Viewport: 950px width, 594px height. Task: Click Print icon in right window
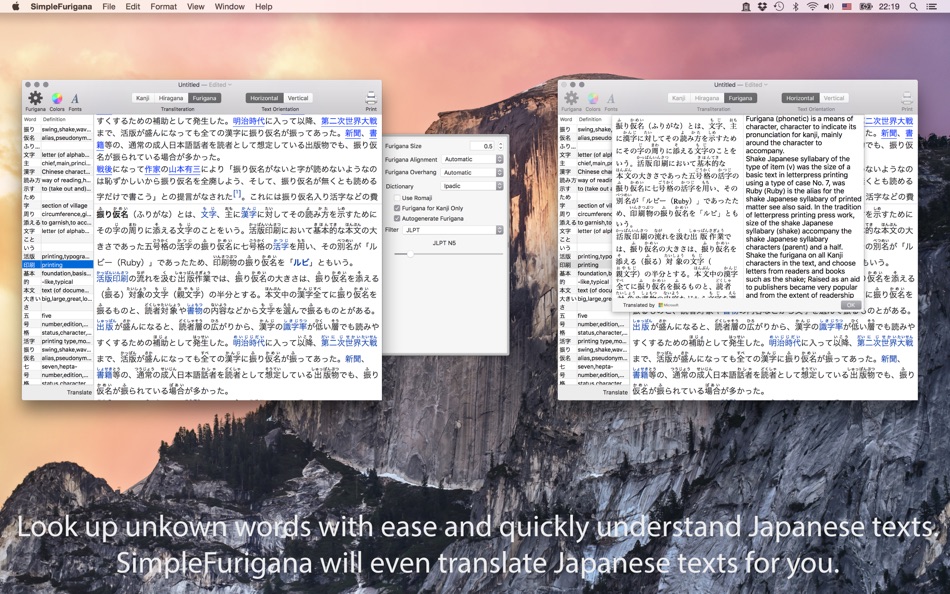coord(906,98)
